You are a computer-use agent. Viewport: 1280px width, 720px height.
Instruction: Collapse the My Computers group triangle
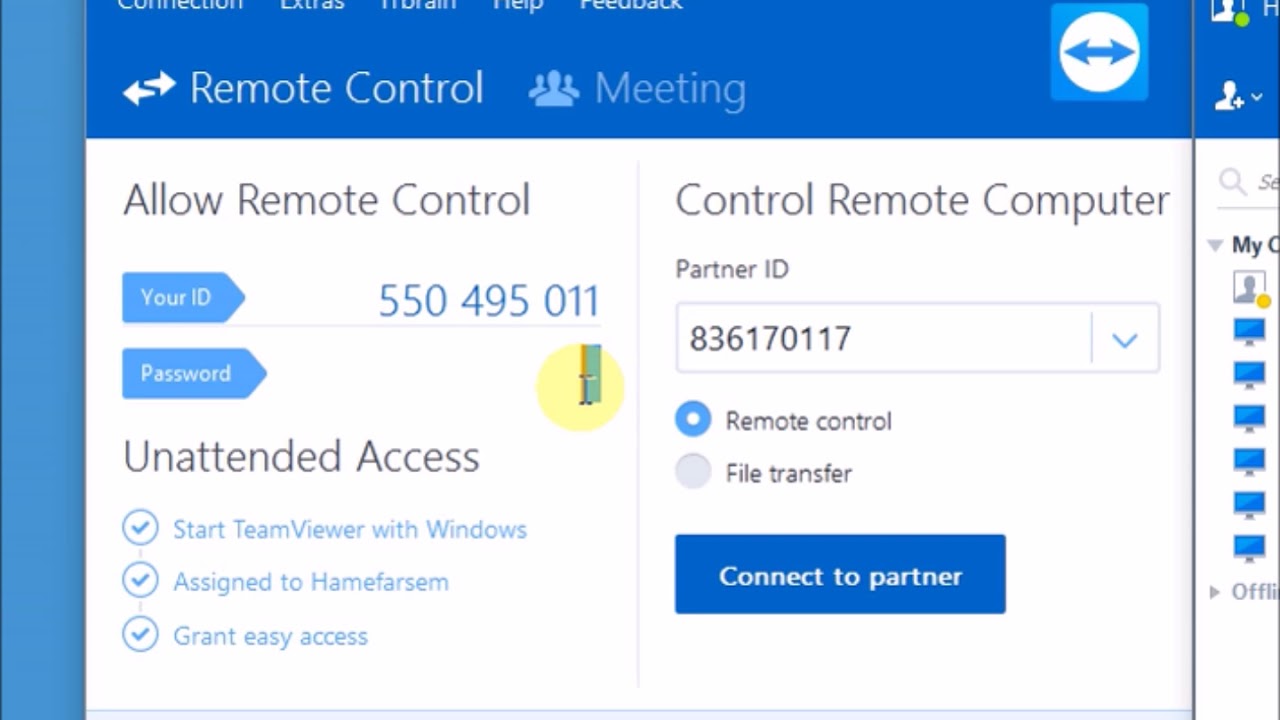[1215, 245]
